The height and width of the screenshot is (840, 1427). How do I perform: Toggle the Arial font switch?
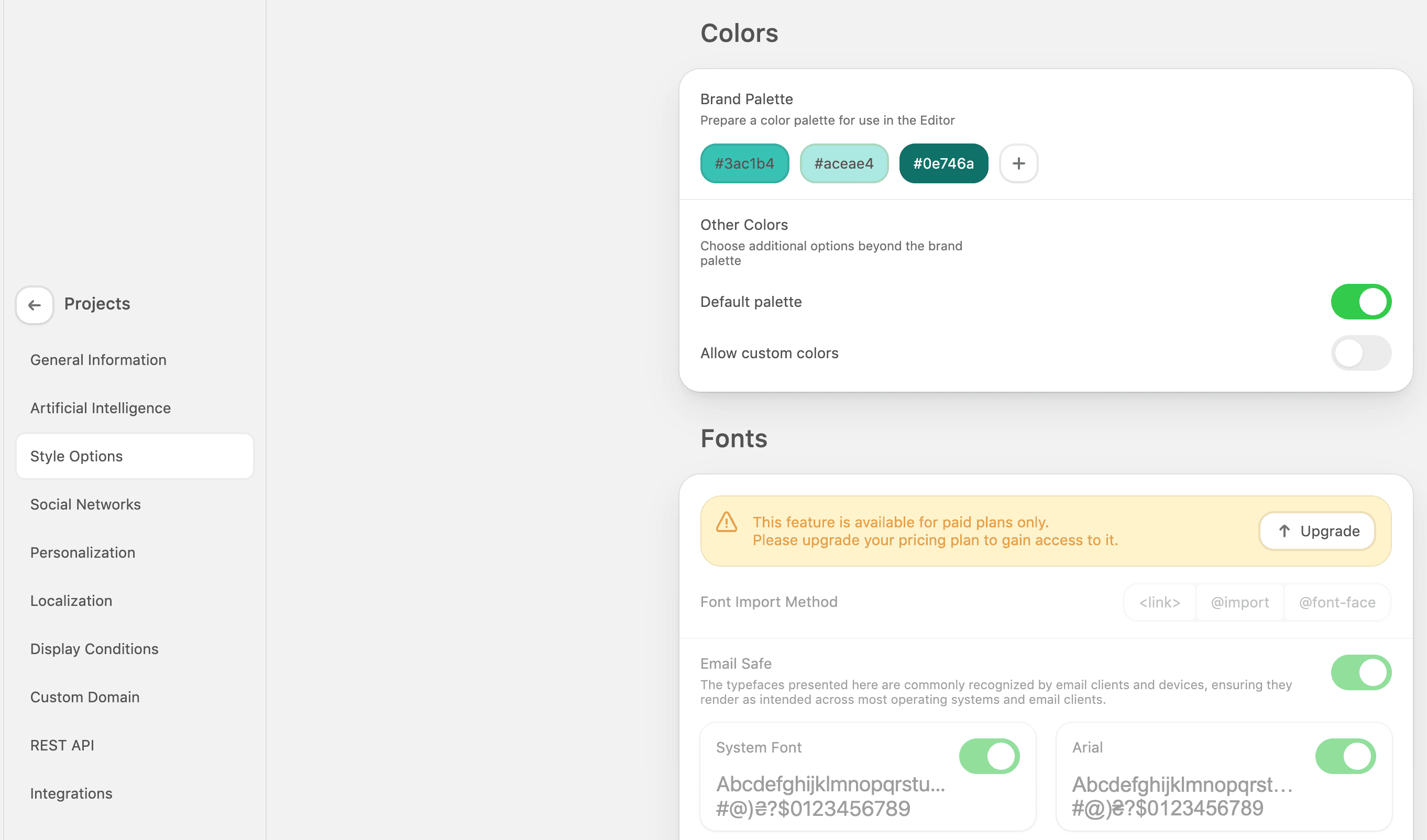pyautogui.click(x=1345, y=756)
